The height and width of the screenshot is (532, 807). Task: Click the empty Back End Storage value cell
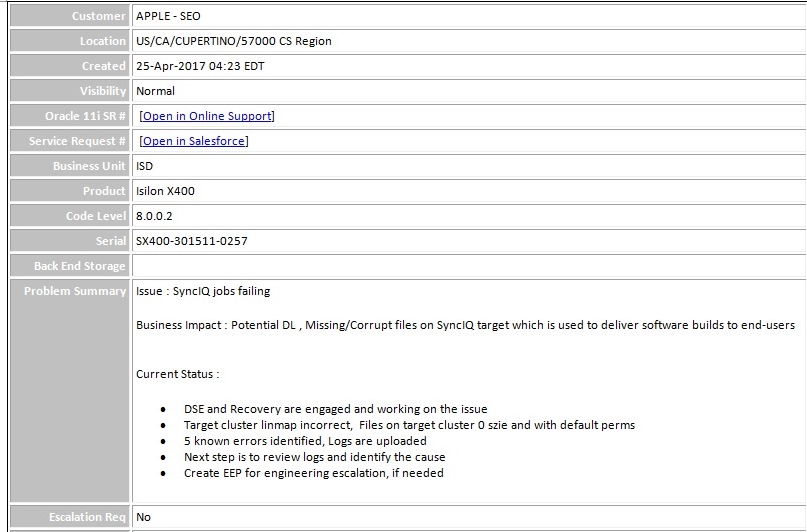[469, 266]
